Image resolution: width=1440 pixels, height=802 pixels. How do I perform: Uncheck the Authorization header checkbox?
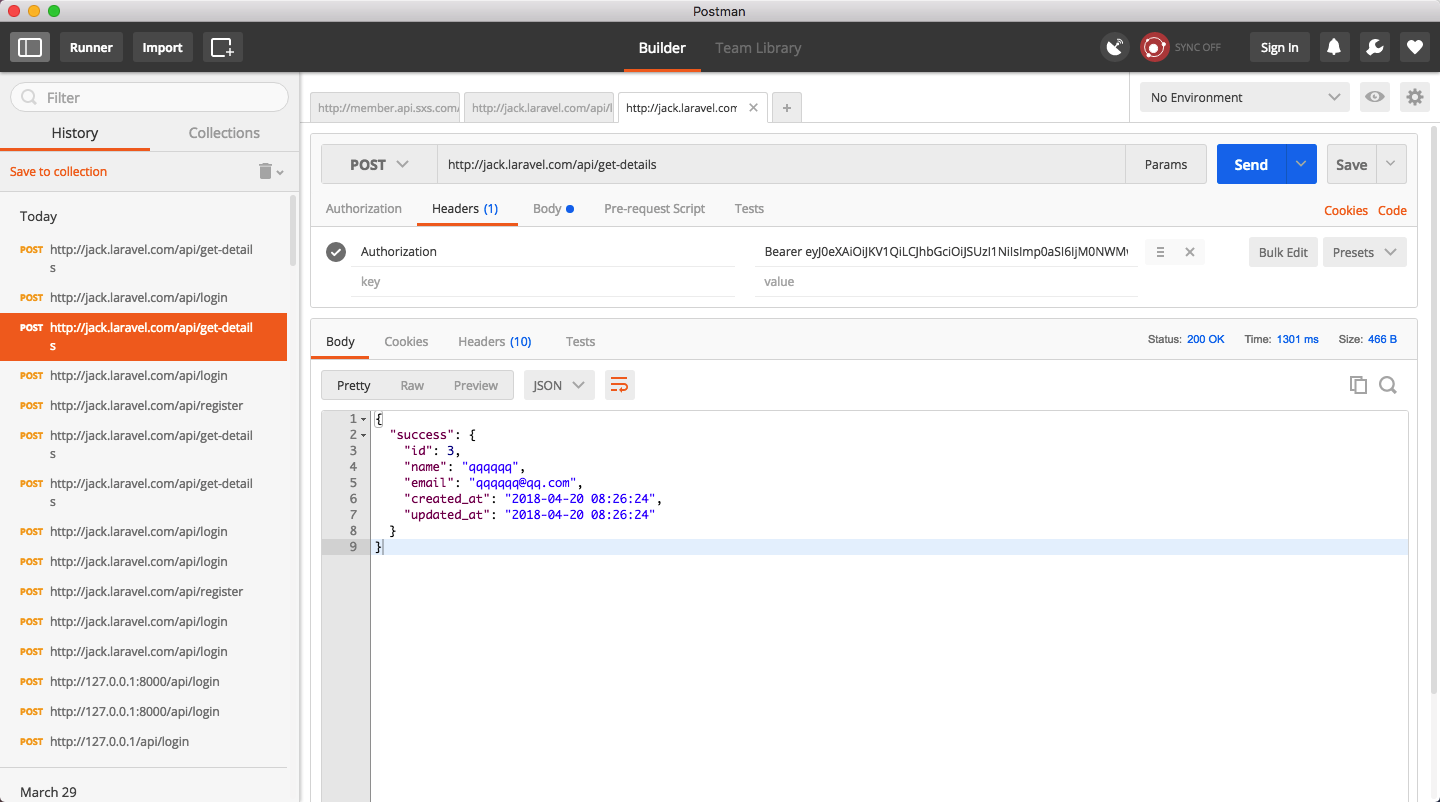(x=336, y=252)
